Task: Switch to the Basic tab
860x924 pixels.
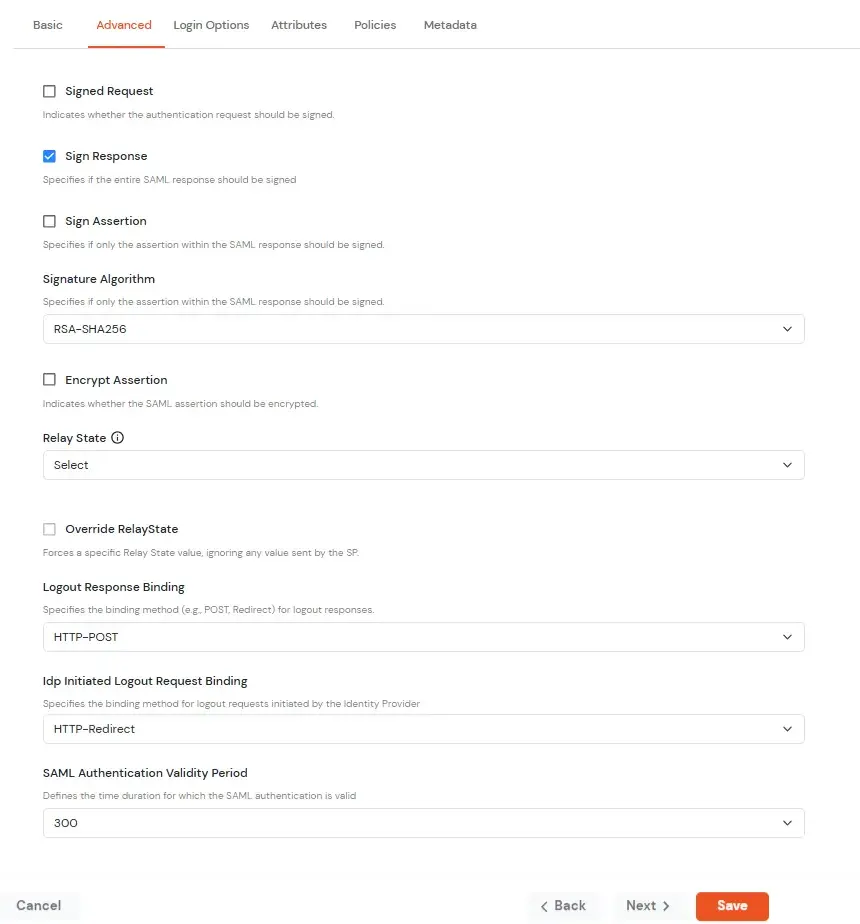Action: coord(47,25)
